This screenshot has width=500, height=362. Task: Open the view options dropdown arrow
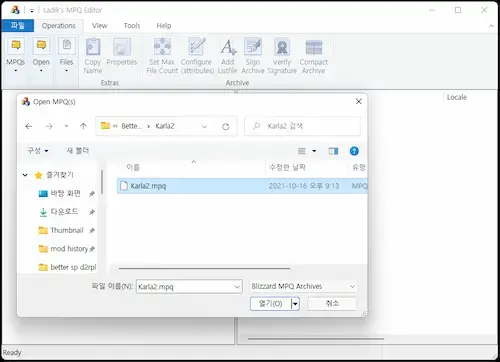pyautogui.click(x=314, y=151)
